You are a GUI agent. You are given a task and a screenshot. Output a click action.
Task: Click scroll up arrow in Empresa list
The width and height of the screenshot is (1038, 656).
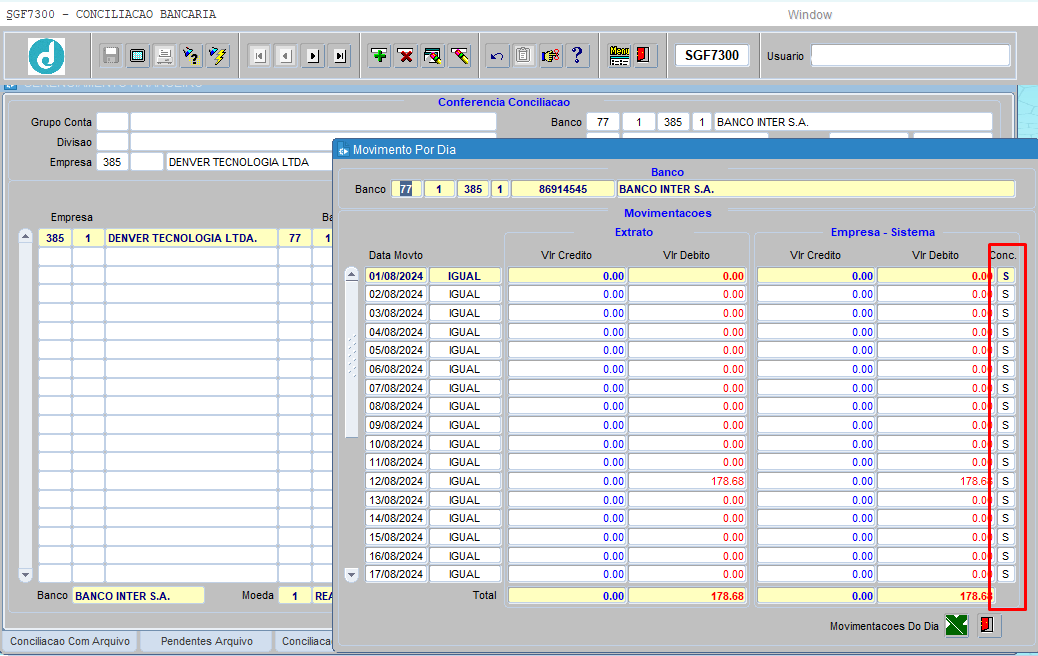[25, 236]
